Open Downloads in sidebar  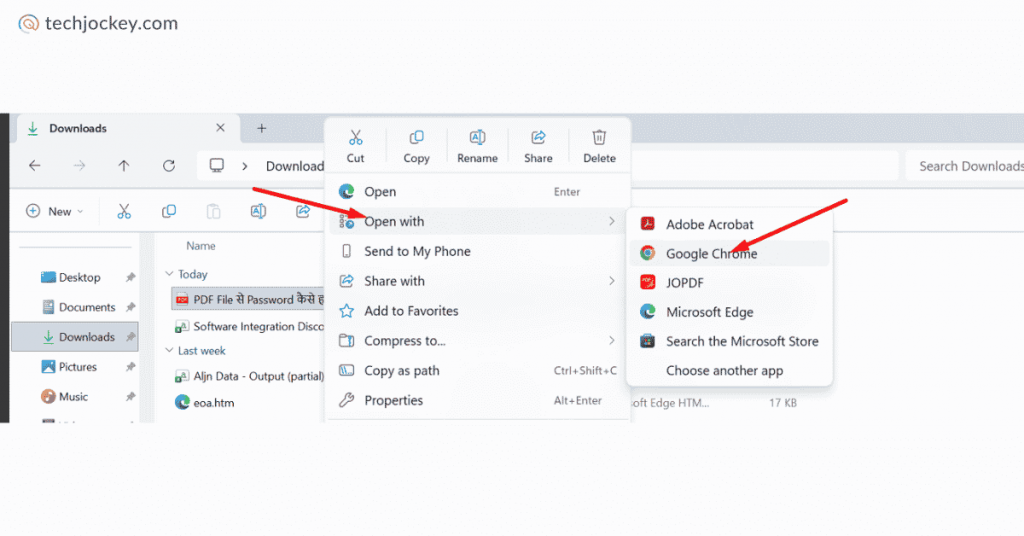pyautogui.click(x=74, y=337)
